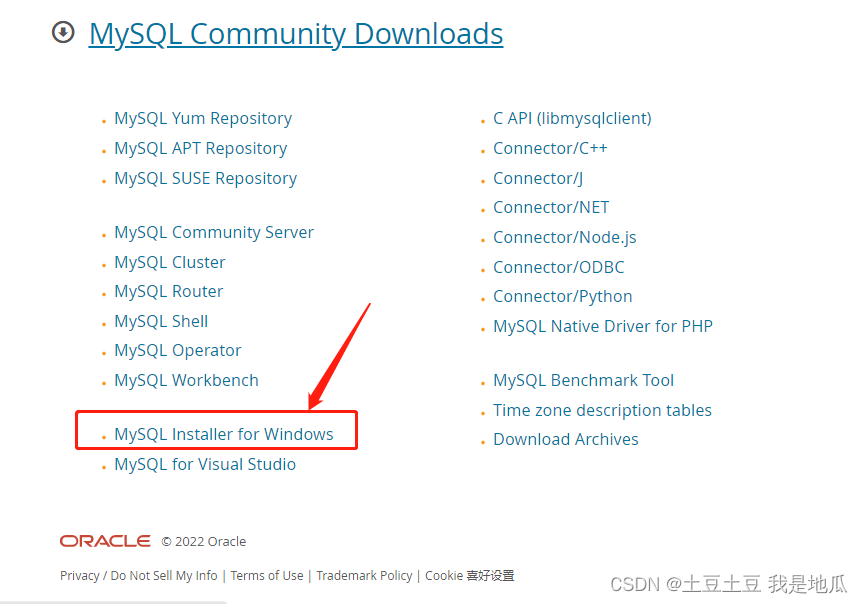Click the download circle icon beside the heading
This screenshot has width=863, height=604.
coord(63,32)
